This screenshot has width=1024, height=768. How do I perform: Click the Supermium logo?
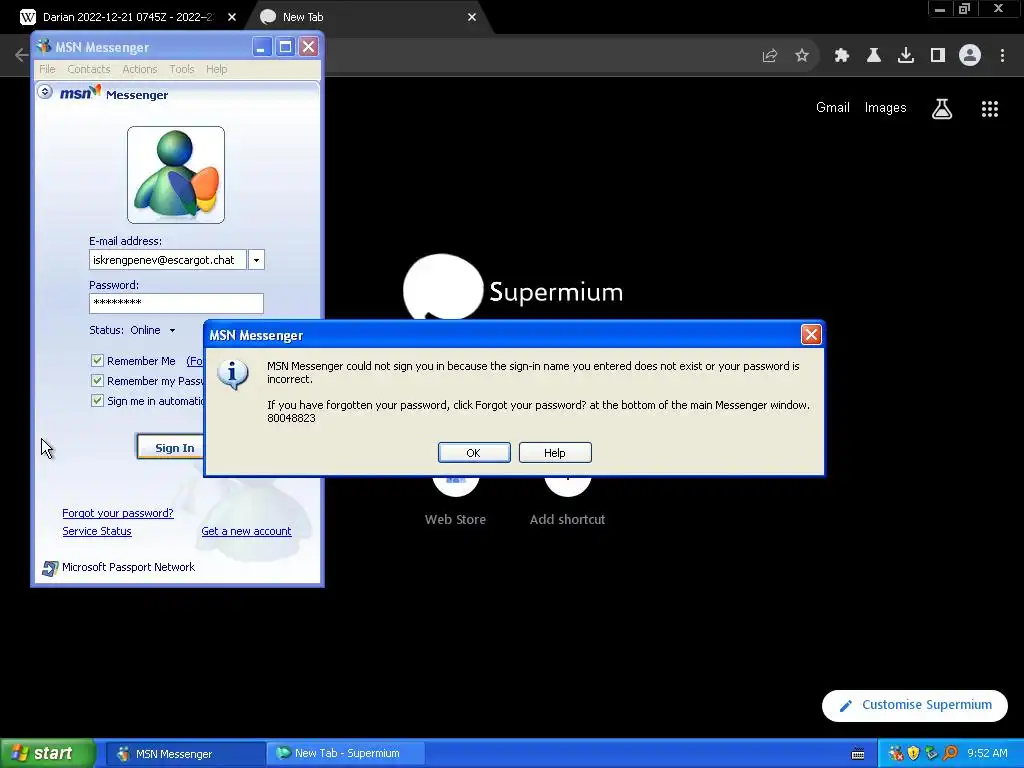coord(513,287)
